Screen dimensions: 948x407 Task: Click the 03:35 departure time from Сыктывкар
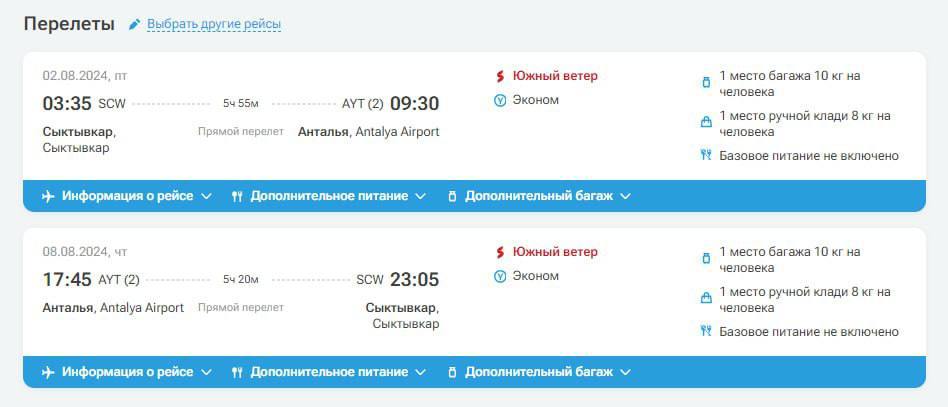point(67,103)
